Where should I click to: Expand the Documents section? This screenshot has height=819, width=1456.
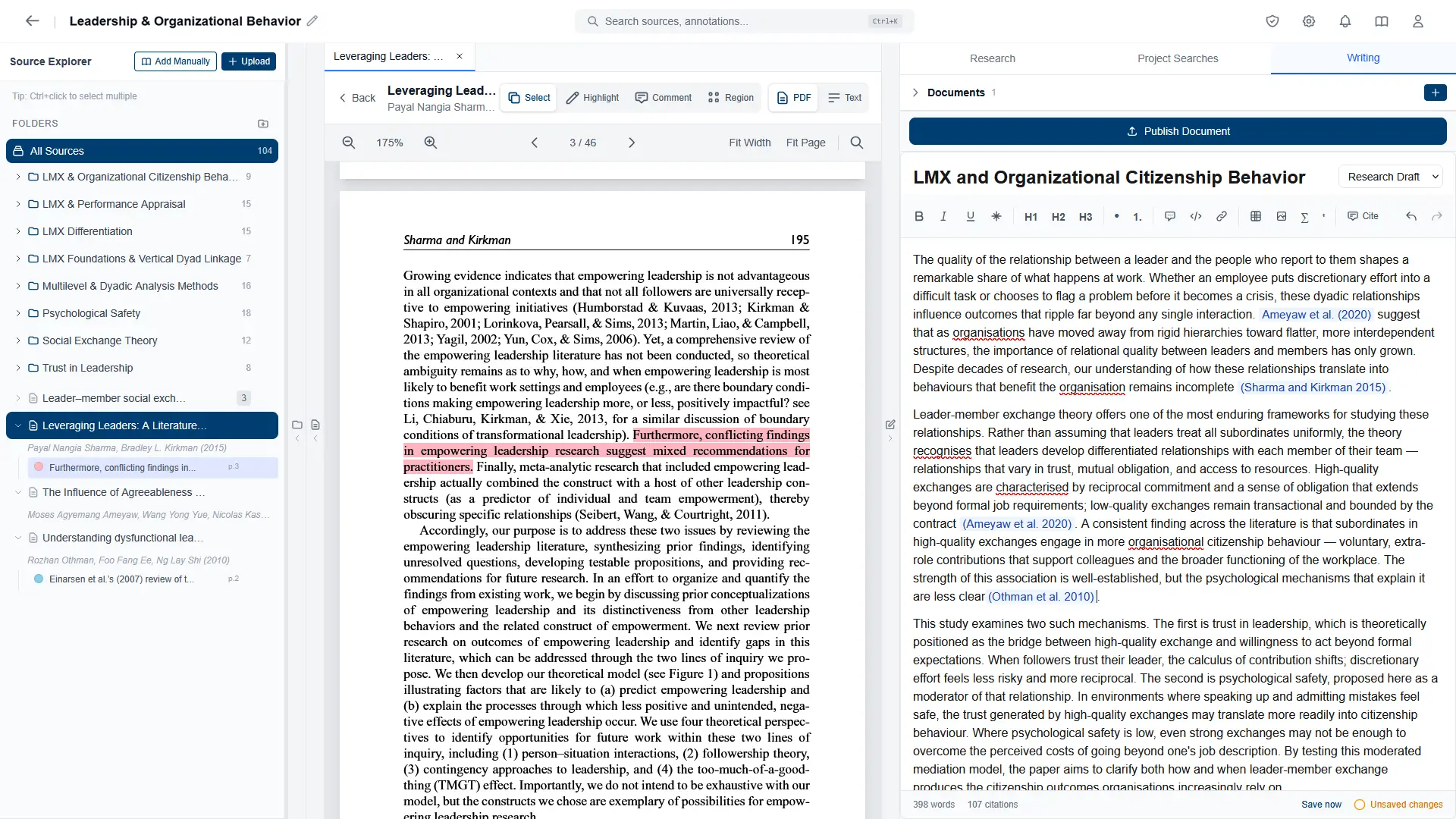[915, 93]
